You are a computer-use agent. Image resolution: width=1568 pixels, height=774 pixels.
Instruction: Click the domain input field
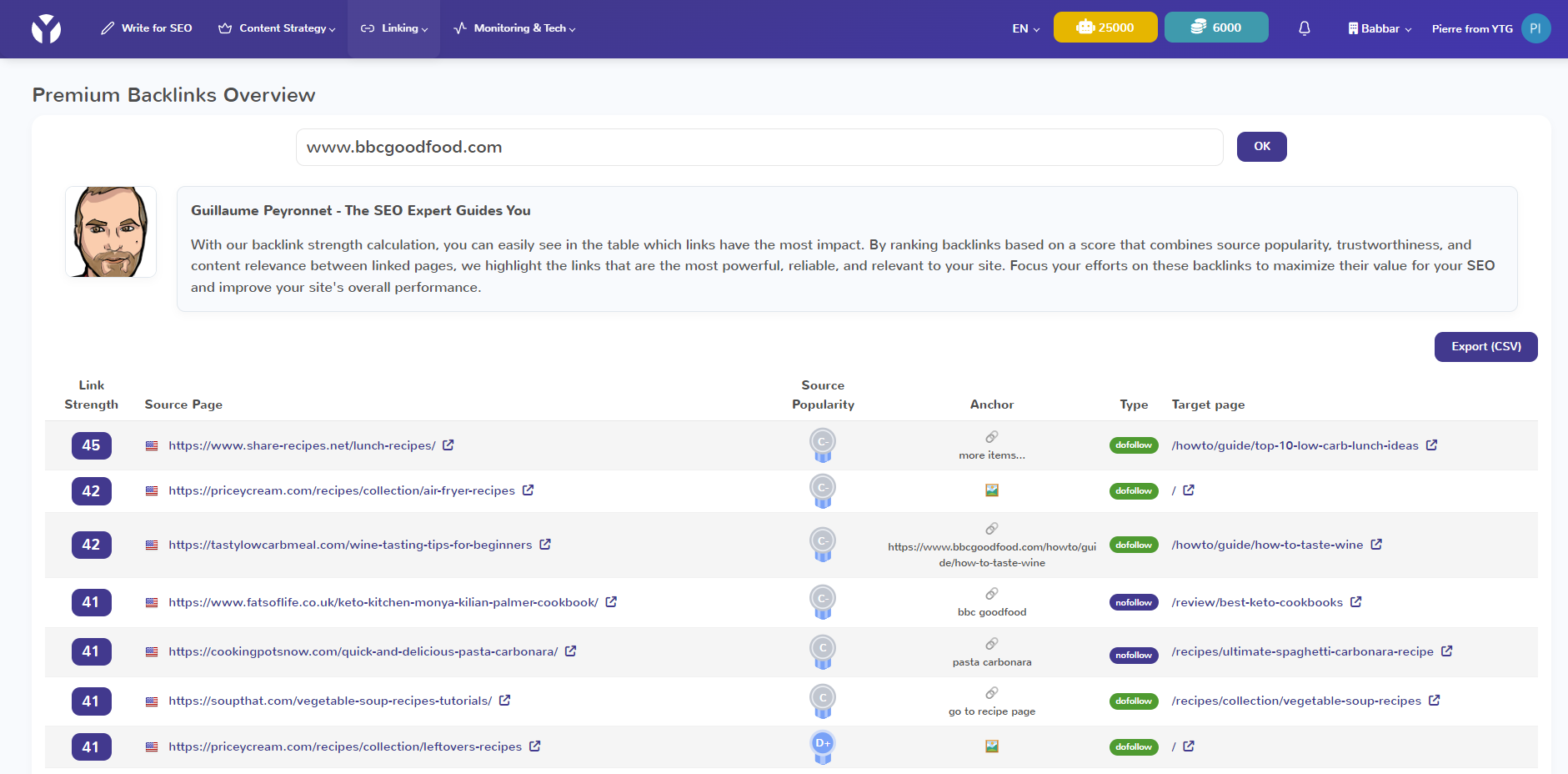click(759, 148)
